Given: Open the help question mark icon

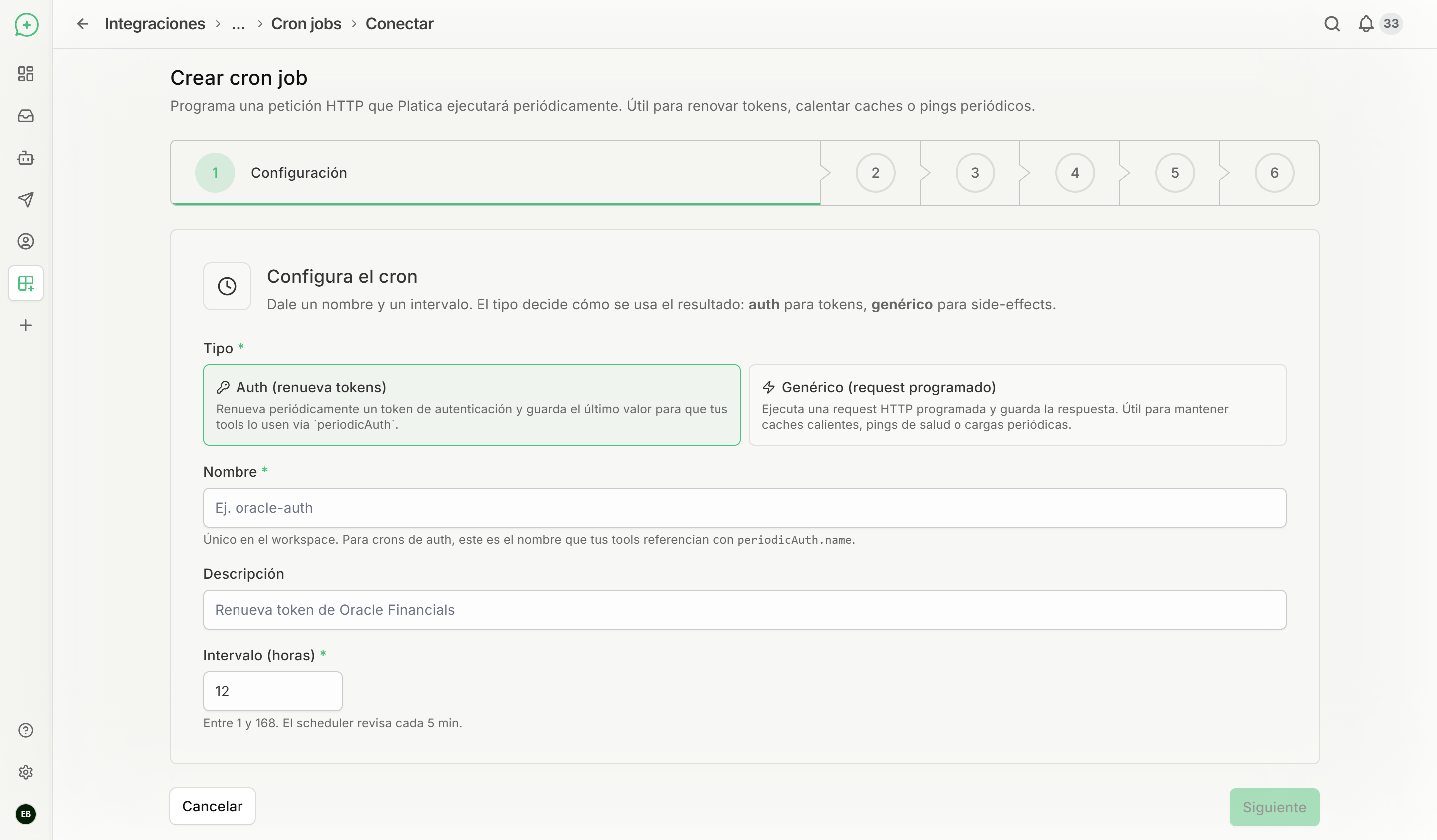Looking at the screenshot, I should [25, 730].
